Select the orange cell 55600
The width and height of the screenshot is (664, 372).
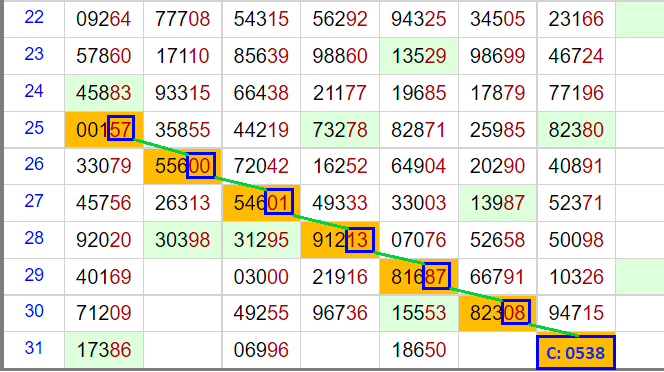pos(183,166)
